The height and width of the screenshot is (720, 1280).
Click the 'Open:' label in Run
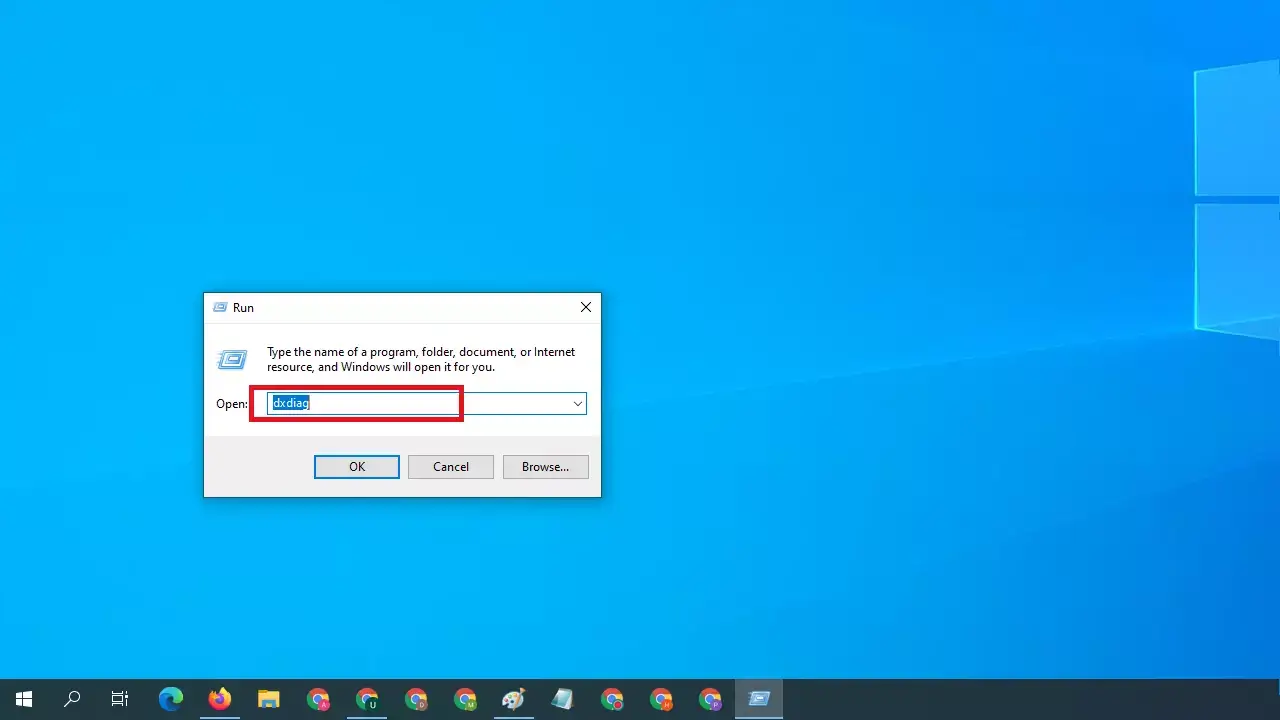pyautogui.click(x=232, y=404)
